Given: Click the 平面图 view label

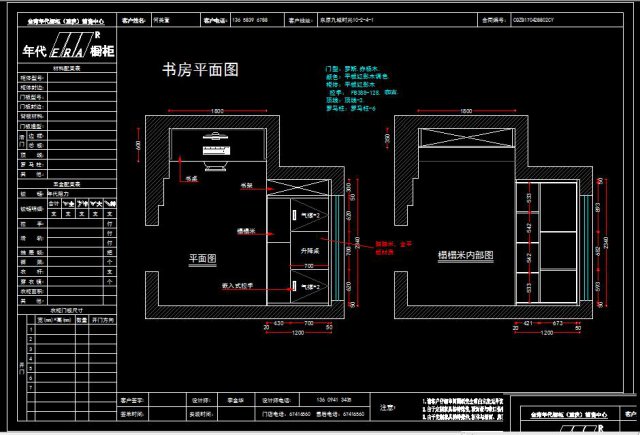Looking at the screenshot, I should pos(203,257).
